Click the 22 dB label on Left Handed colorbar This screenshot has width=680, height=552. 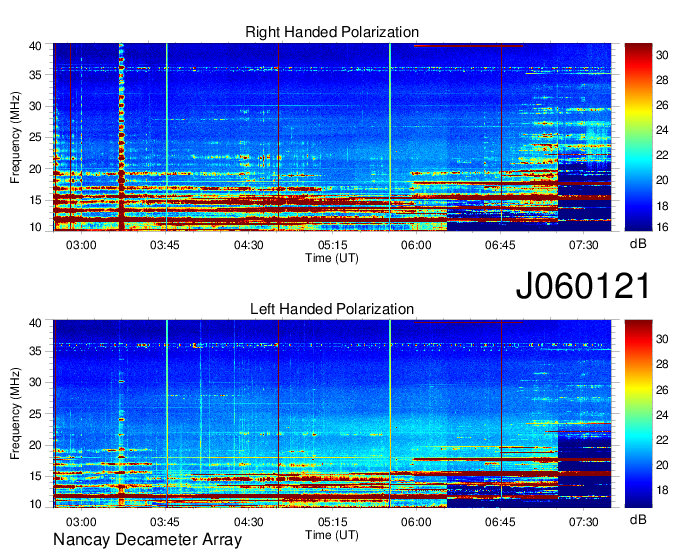[662, 440]
